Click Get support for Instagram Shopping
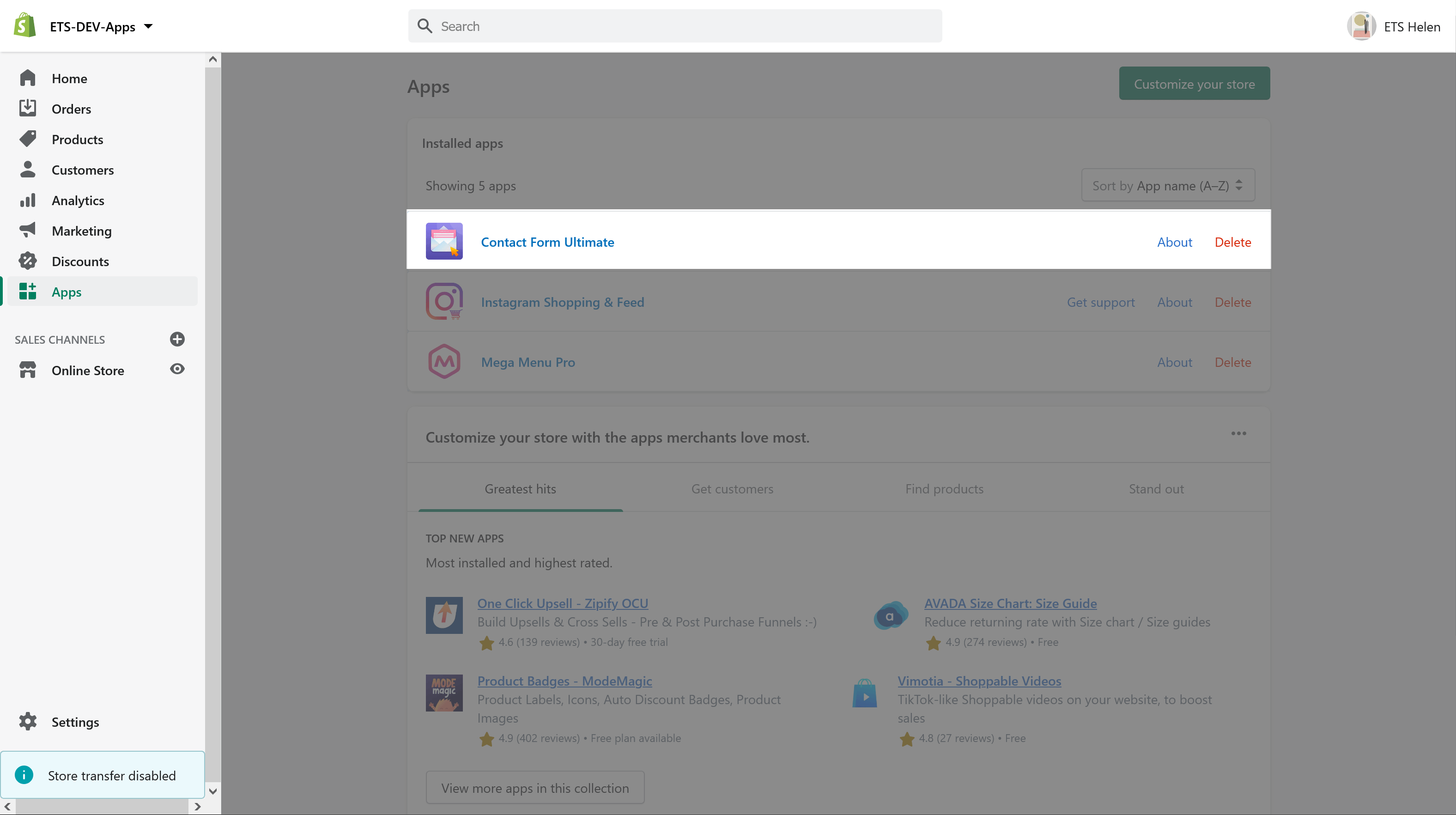This screenshot has width=1456, height=815. [1100, 302]
